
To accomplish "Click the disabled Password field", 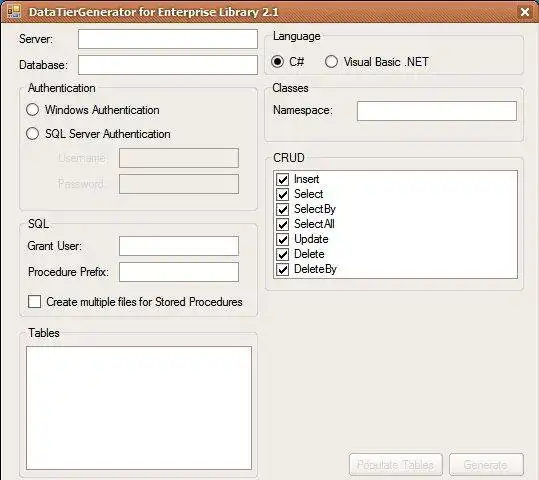I will [x=179, y=184].
